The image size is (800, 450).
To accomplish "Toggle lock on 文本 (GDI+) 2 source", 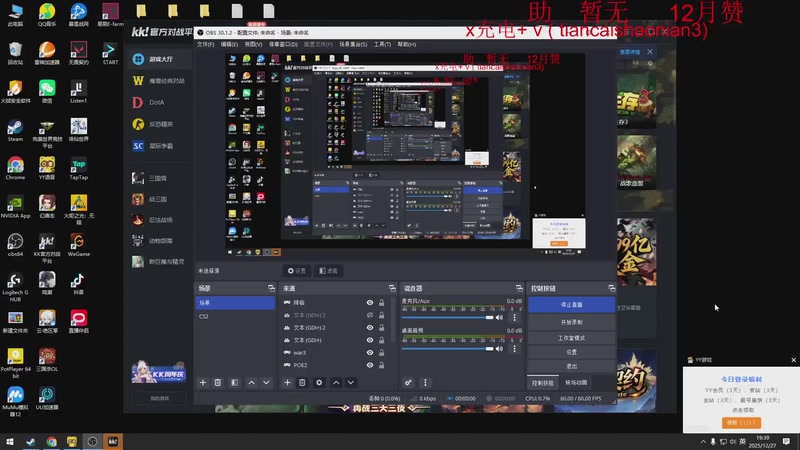I will coord(382,328).
